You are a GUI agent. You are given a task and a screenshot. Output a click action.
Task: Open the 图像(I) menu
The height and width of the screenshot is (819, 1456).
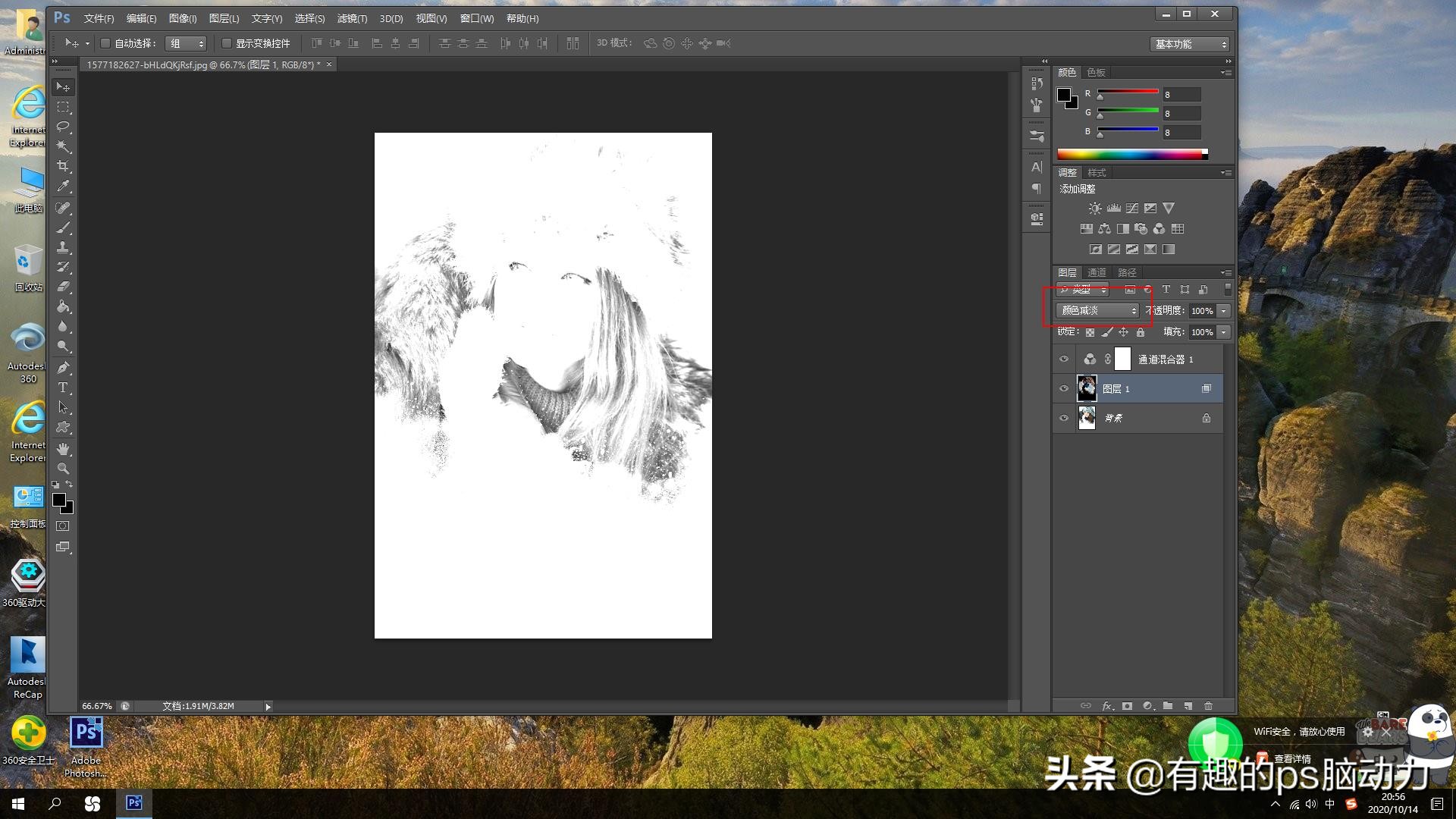[x=183, y=18]
